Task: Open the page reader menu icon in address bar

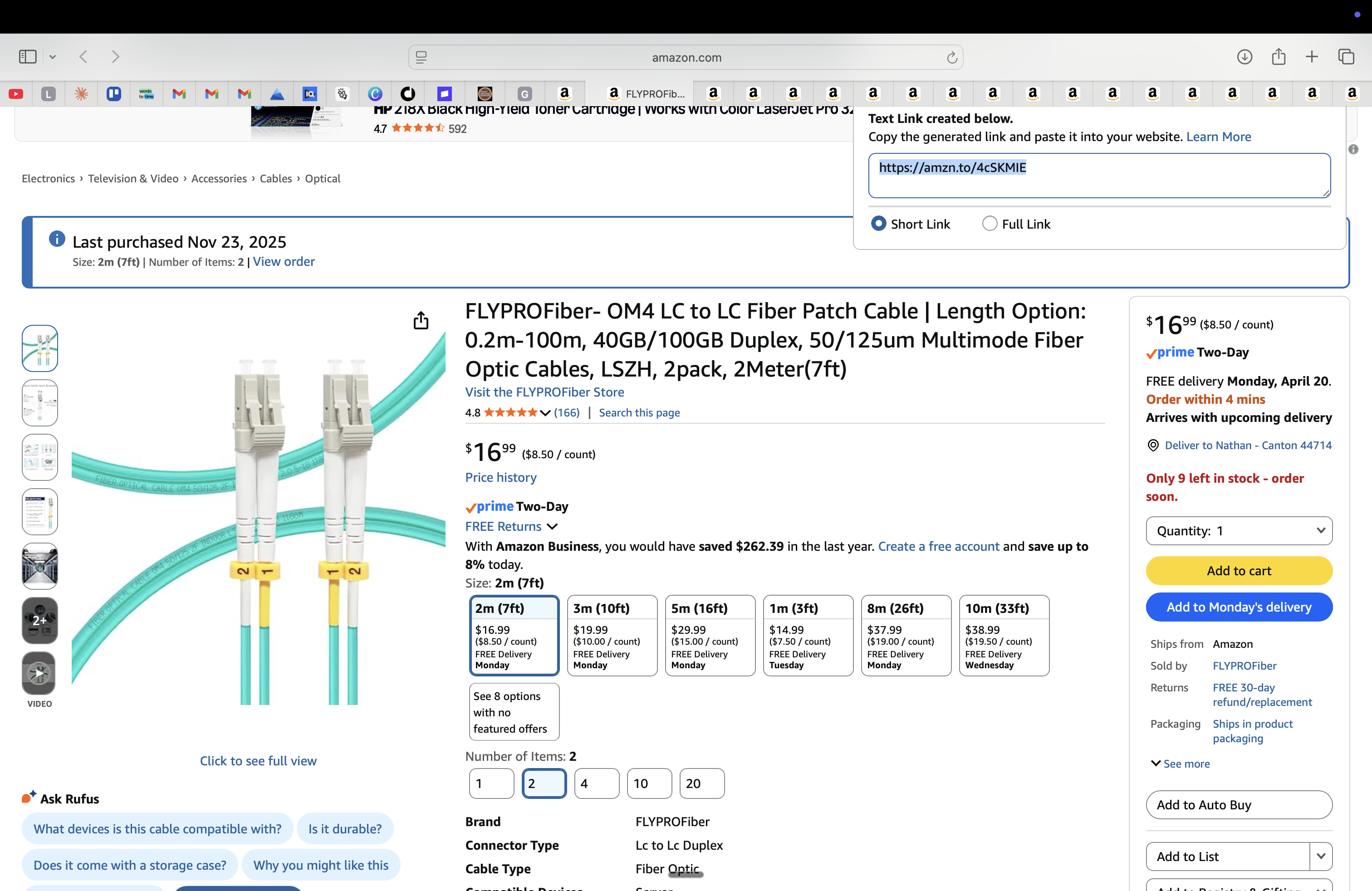Action: point(421,57)
